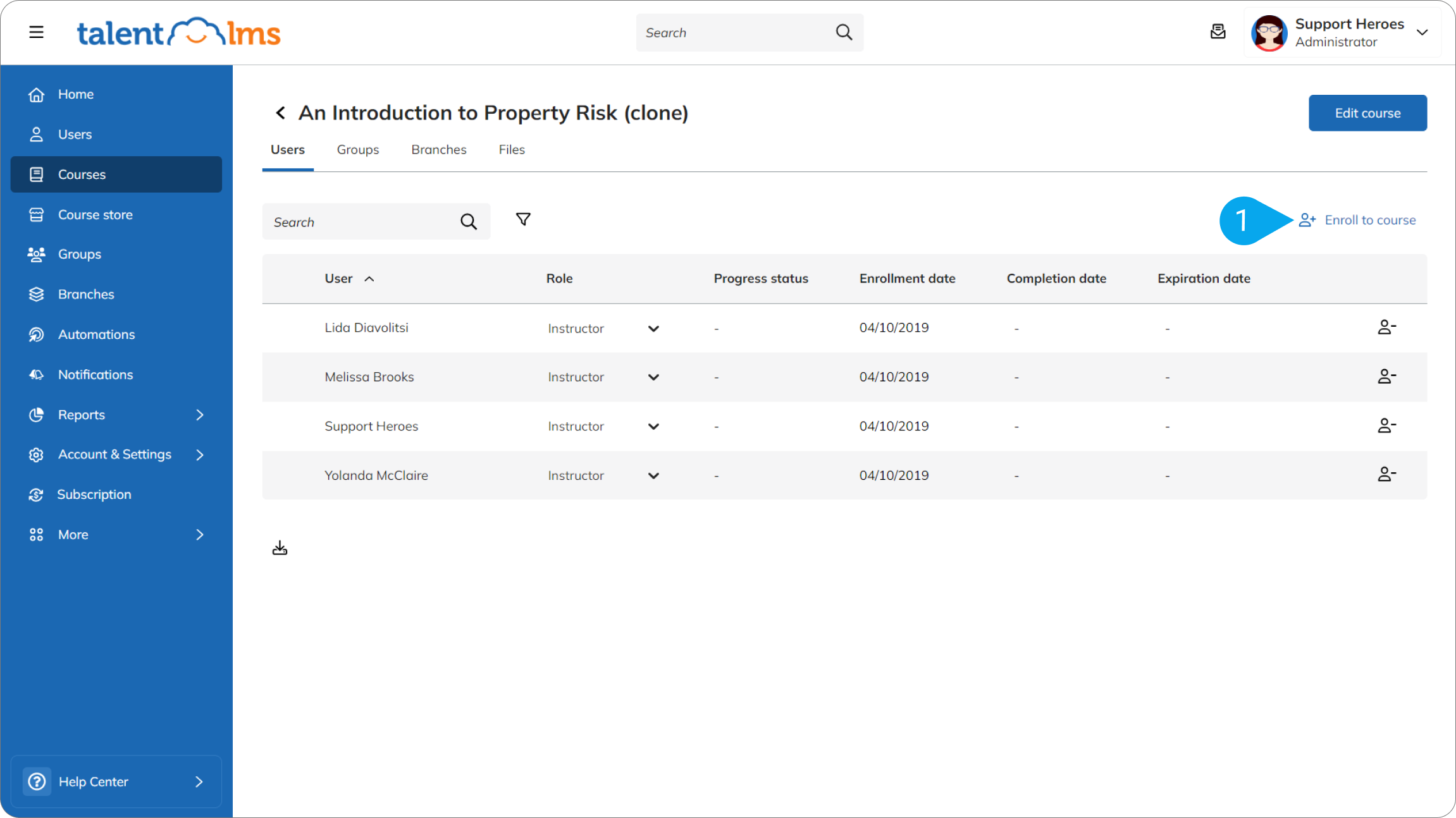Image resolution: width=1456 pixels, height=818 pixels.
Task: Click the Expiration date column header
Action: click(1204, 279)
